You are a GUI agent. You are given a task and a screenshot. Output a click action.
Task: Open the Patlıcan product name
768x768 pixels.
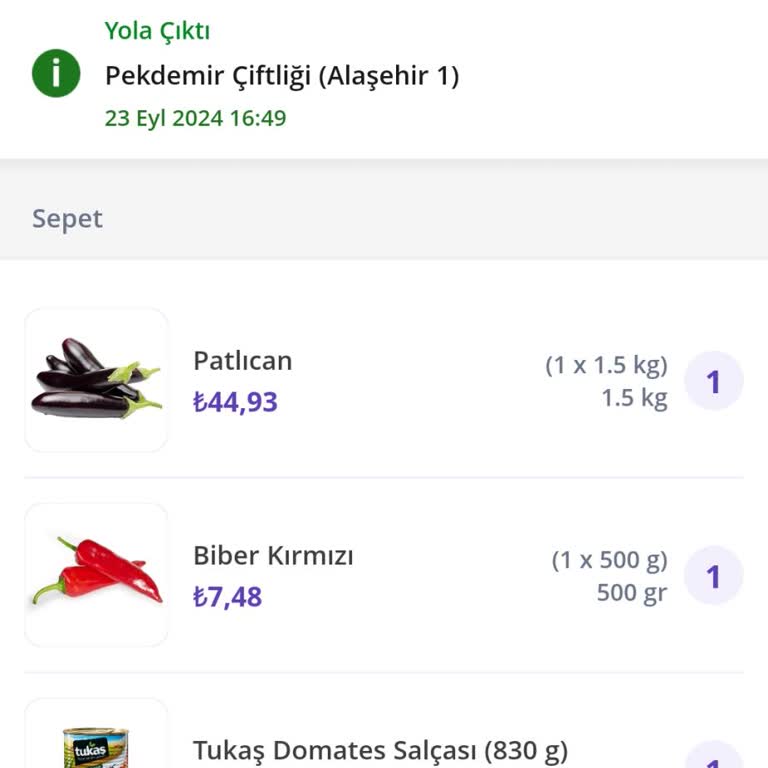click(x=243, y=361)
